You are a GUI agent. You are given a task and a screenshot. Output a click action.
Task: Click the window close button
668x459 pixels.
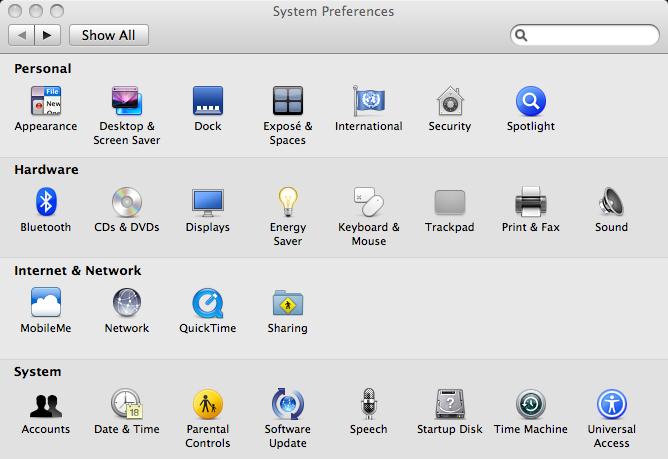15,11
